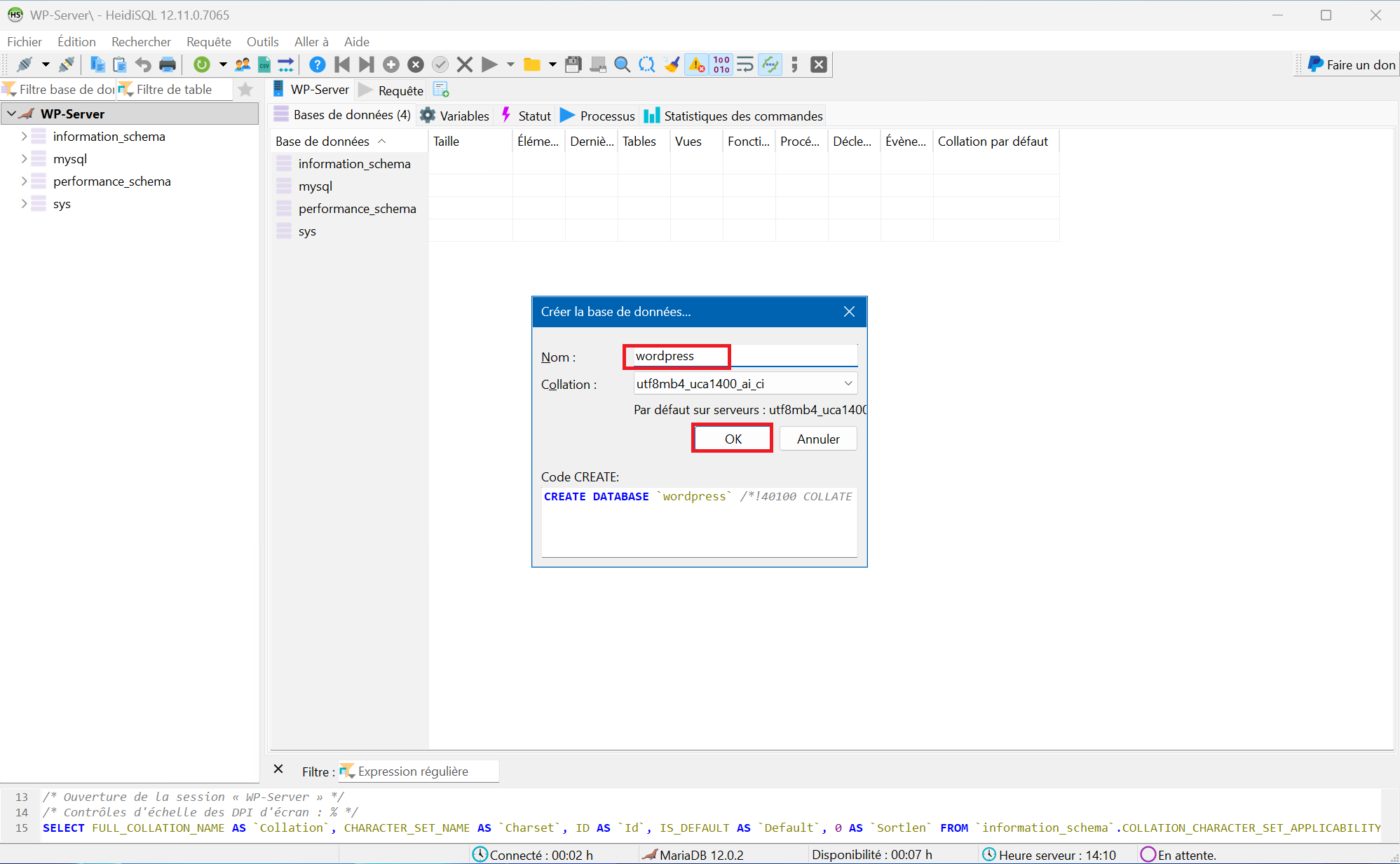Click the Nom input field
Screen dimensions: 1400x864
click(743, 356)
